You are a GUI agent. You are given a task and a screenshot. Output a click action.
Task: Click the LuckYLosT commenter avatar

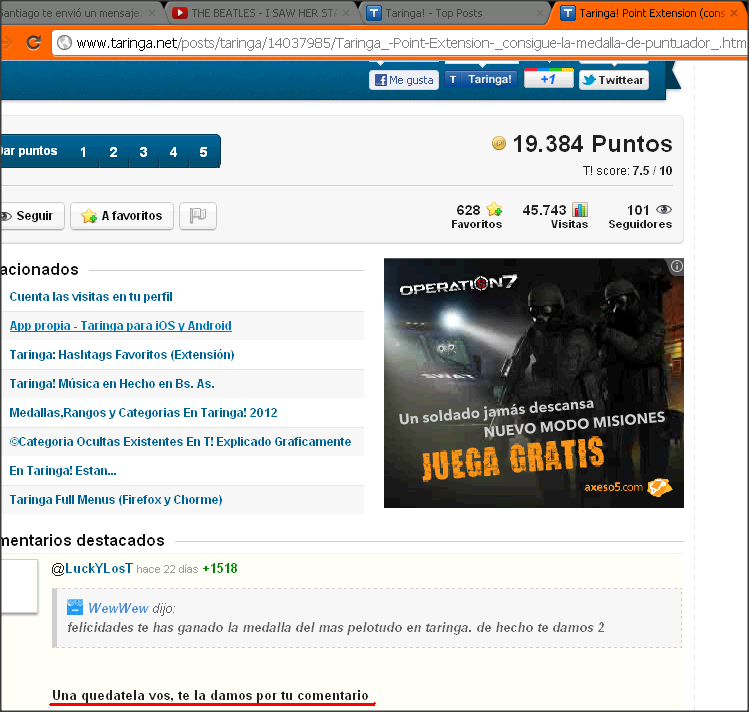pyautogui.click(x=18, y=586)
